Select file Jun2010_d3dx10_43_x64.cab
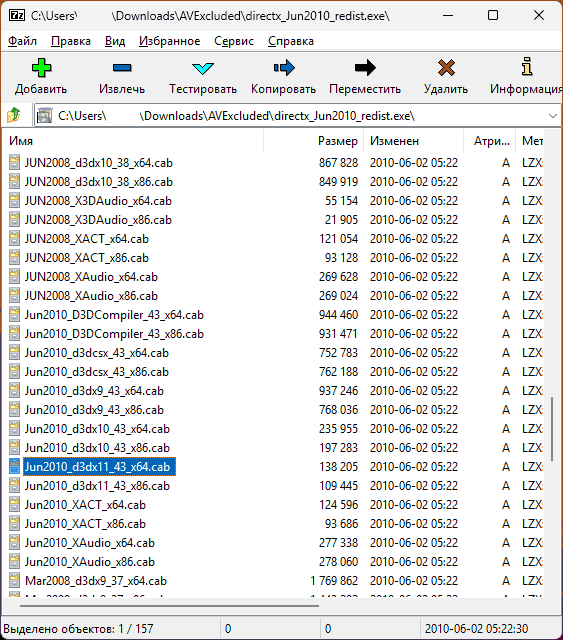The width and height of the screenshot is (563, 640). [97, 429]
